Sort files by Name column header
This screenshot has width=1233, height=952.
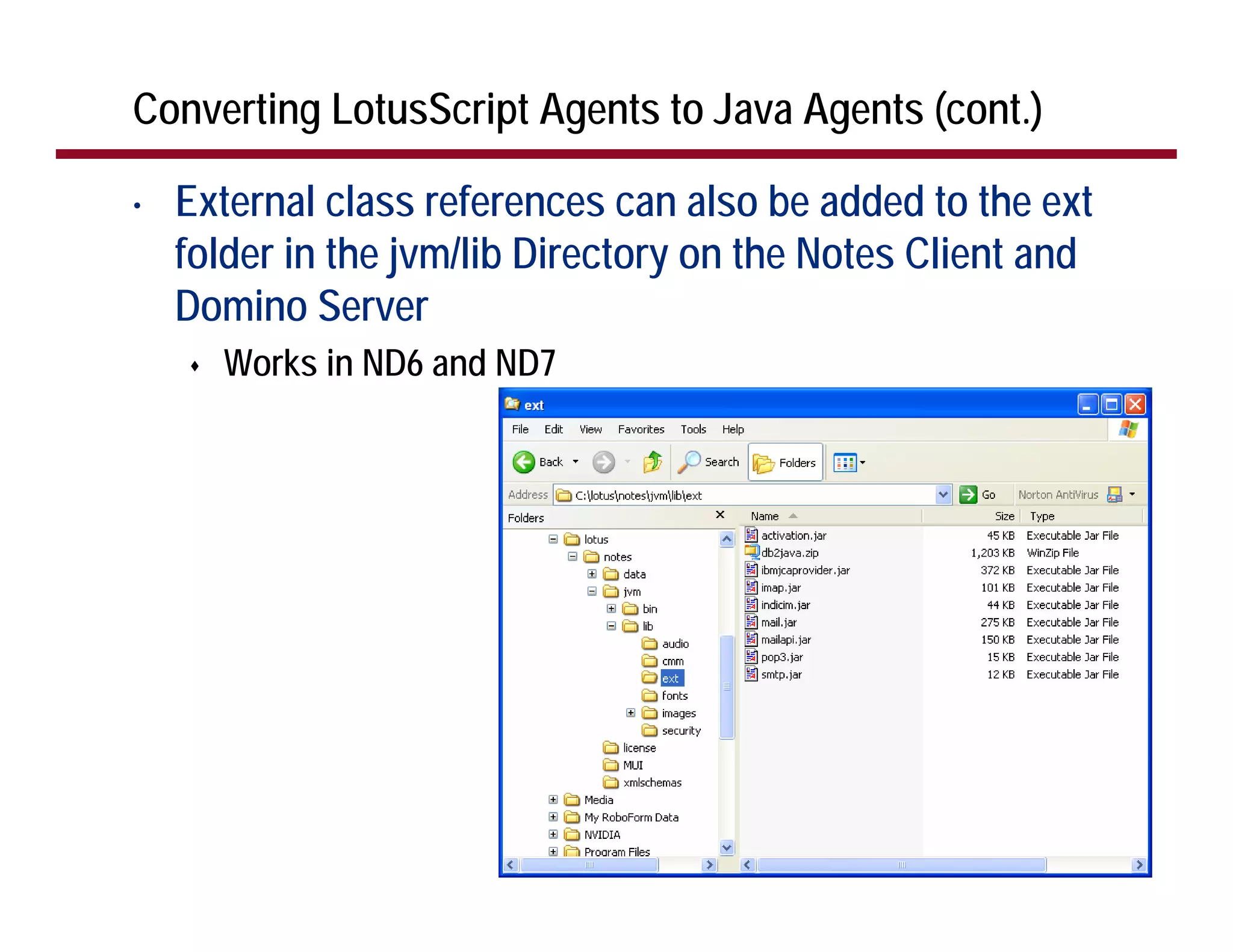(x=831, y=516)
